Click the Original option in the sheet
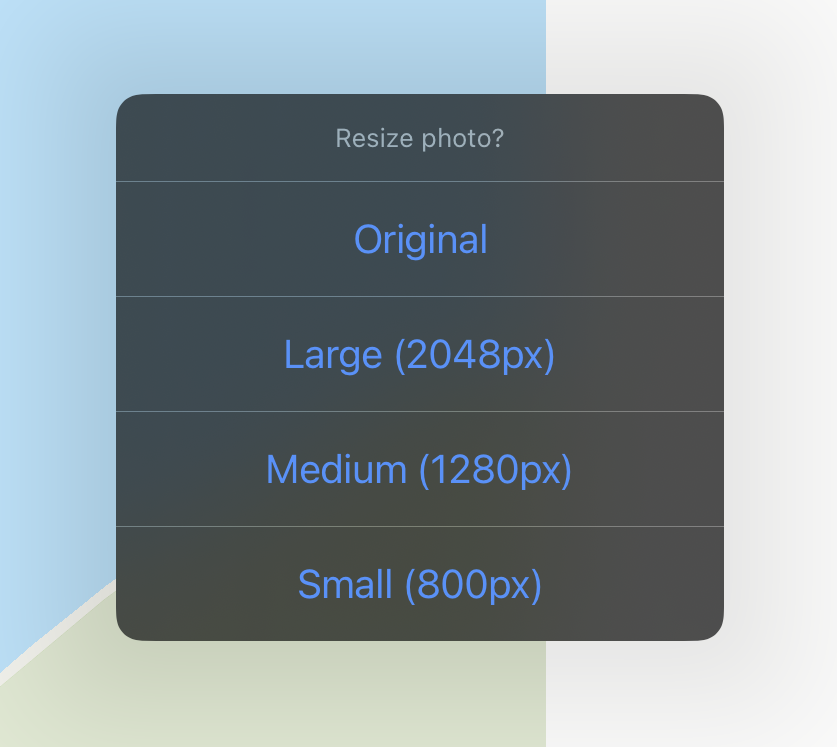The height and width of the screenshot is (747, 837). [x=419, y=239]
